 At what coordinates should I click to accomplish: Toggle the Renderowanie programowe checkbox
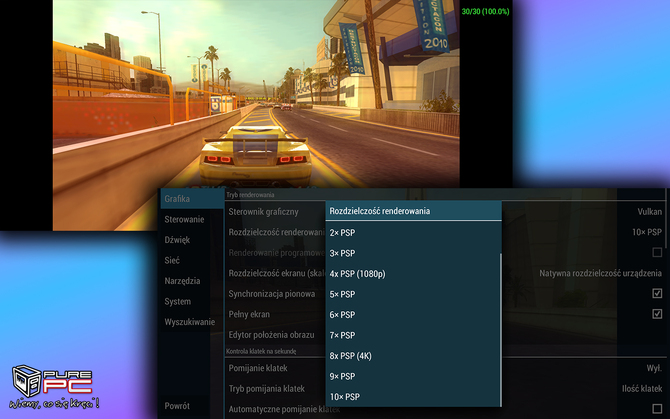657,252
